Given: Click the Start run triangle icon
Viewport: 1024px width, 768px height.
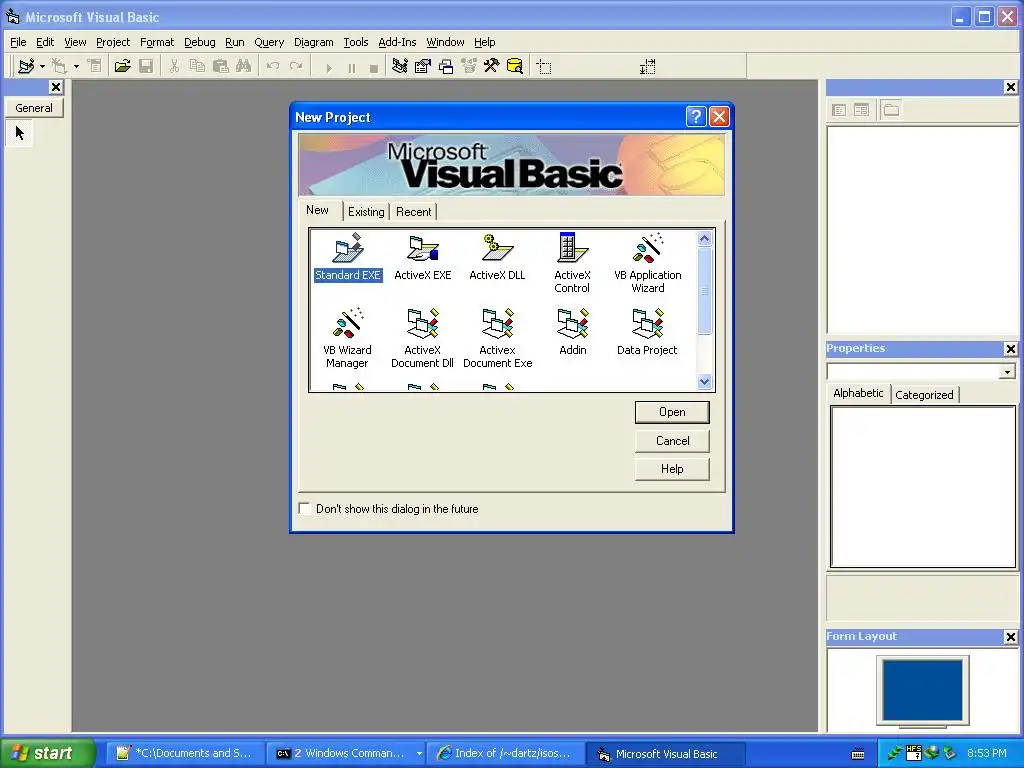Looking at the screenshot, I should pyautogui.click(x=328, y=67).
